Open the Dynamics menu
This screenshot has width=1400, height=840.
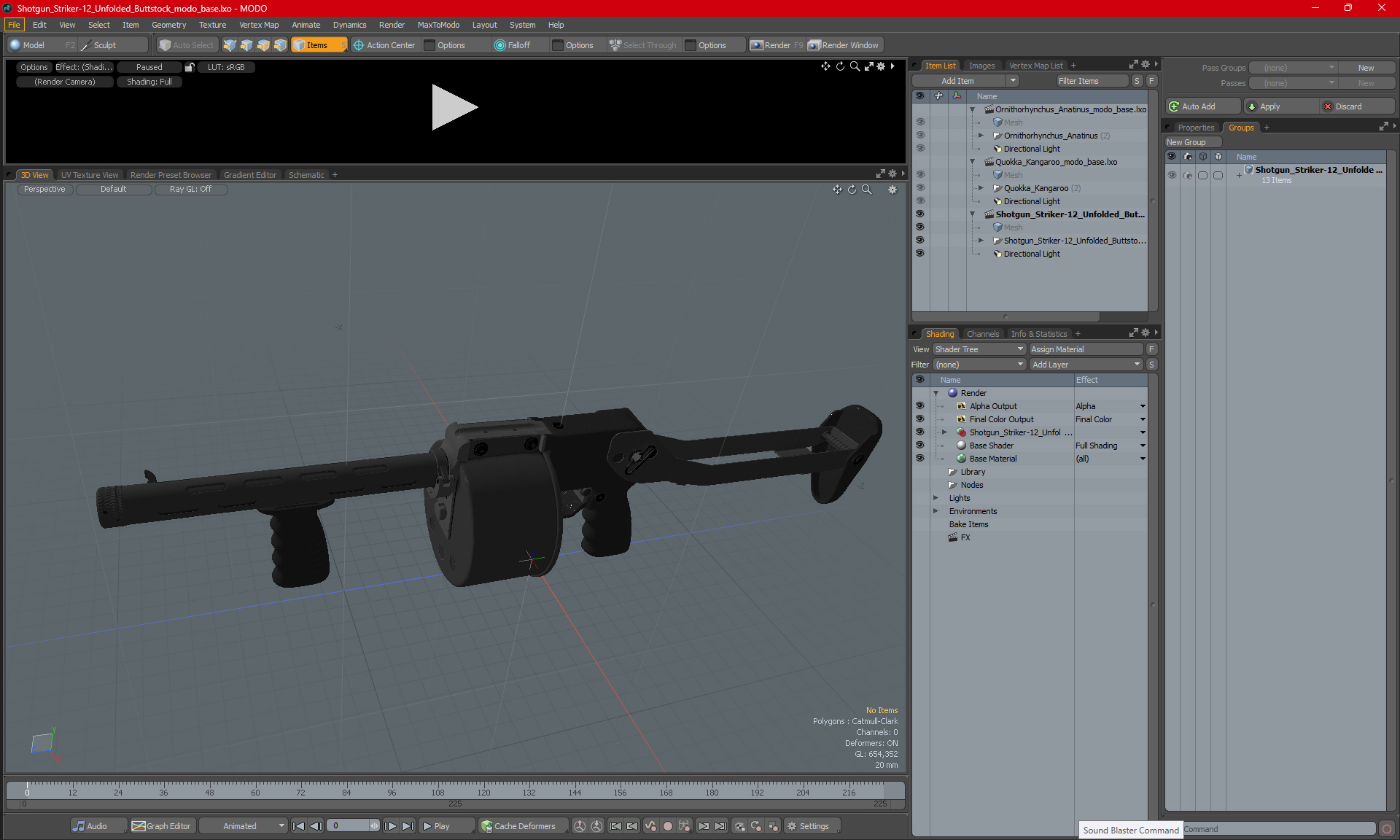tap(349, 25)
